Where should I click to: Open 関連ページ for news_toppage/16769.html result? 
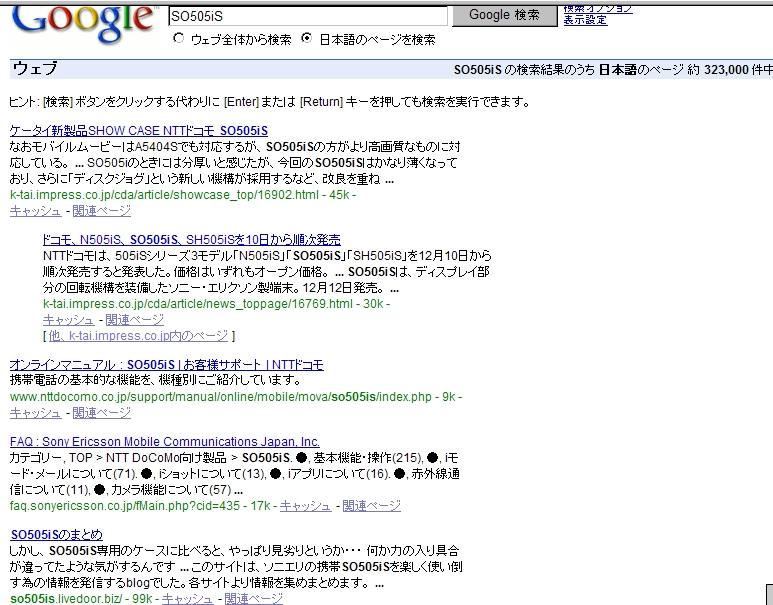(x=135, y=320)
